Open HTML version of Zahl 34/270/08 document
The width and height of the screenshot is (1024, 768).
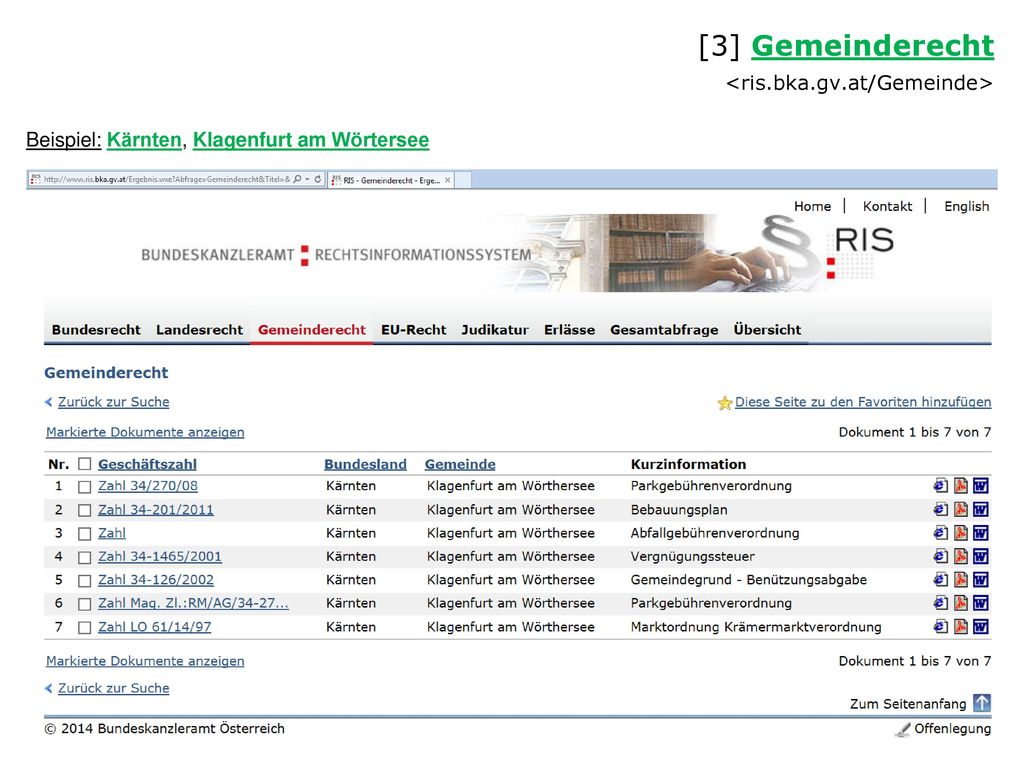coord(940,485)
